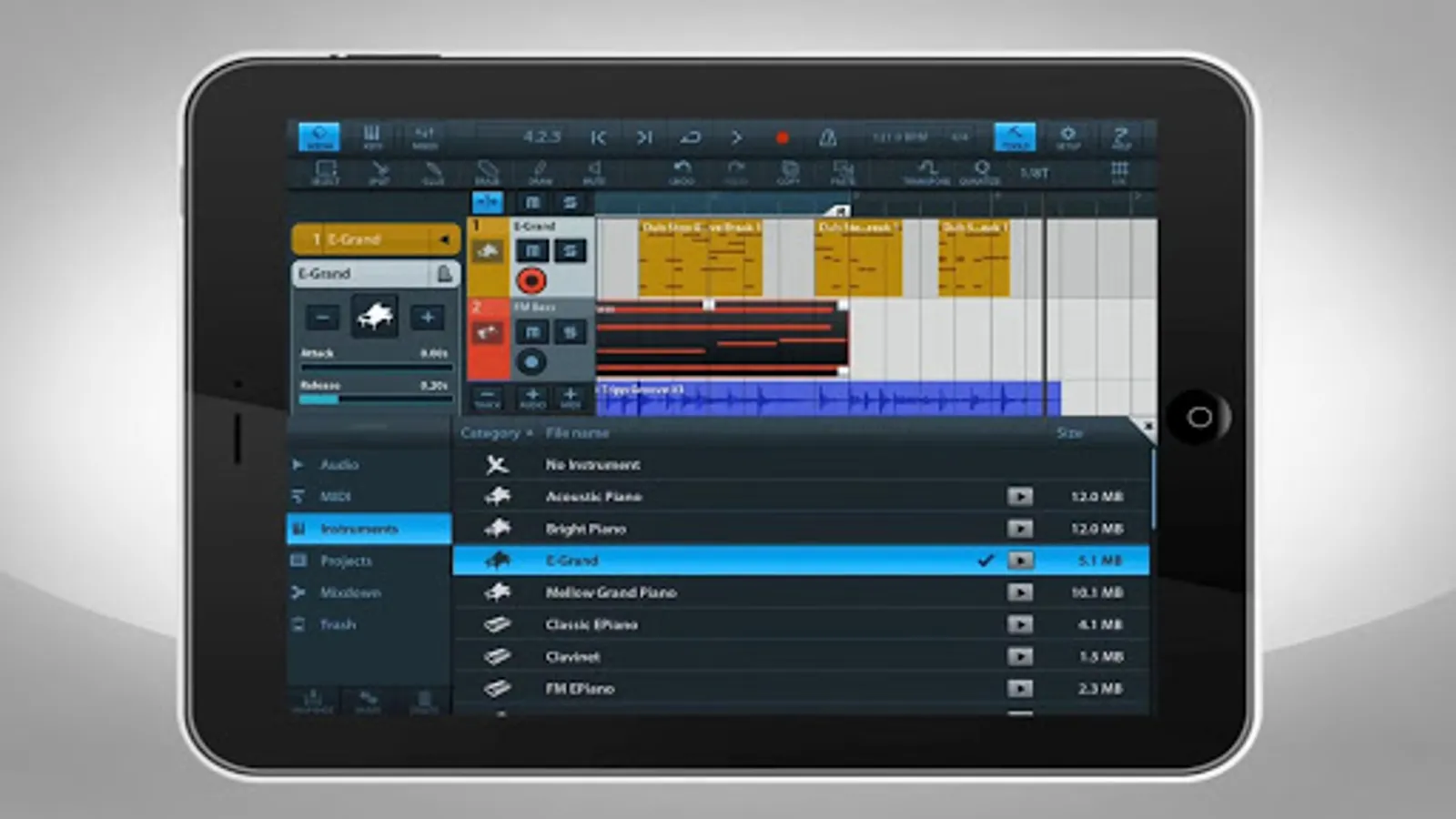Select the Erase tool
The image size is (1456, 819).
(x=487, y=171)
